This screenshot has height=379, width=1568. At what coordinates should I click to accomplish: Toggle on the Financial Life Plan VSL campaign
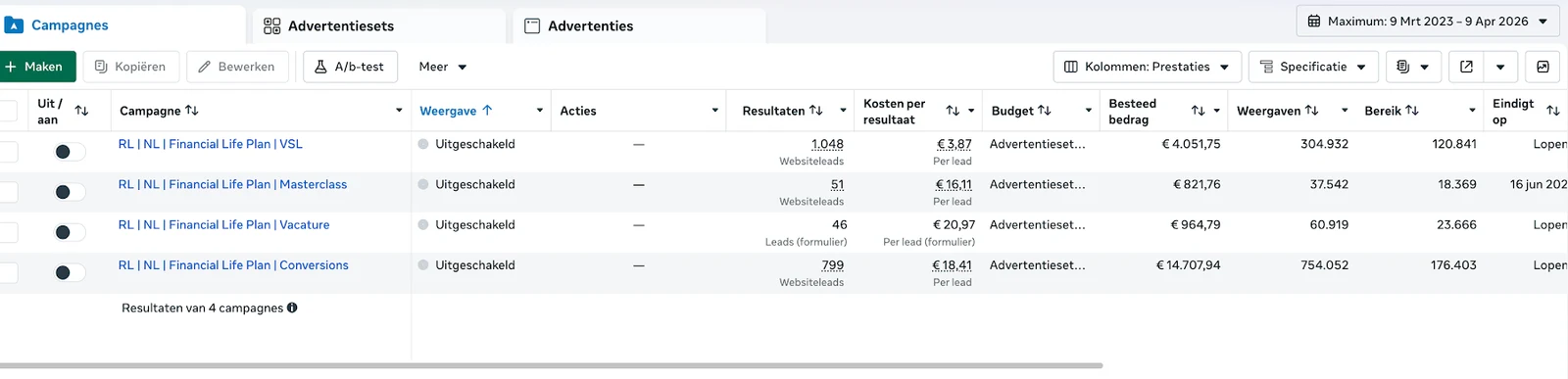(x=70, y=152)
